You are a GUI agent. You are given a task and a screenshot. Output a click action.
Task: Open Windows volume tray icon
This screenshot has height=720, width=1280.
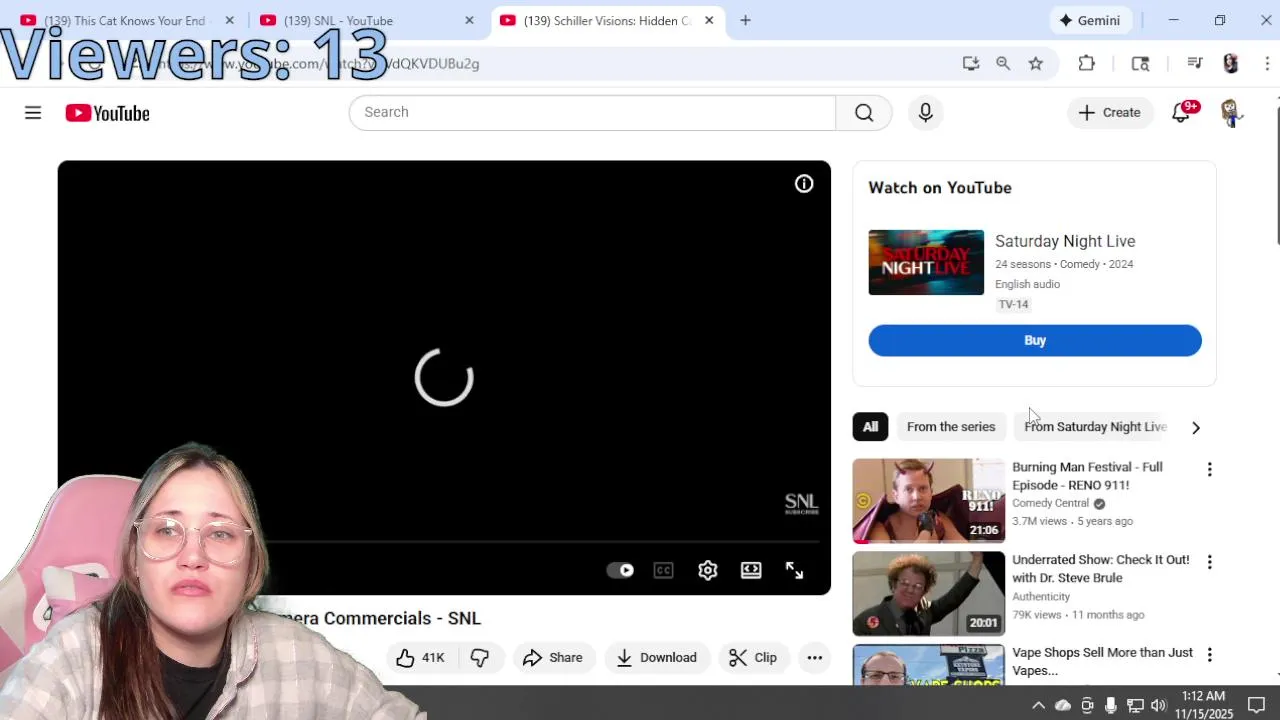(1159, 705)
